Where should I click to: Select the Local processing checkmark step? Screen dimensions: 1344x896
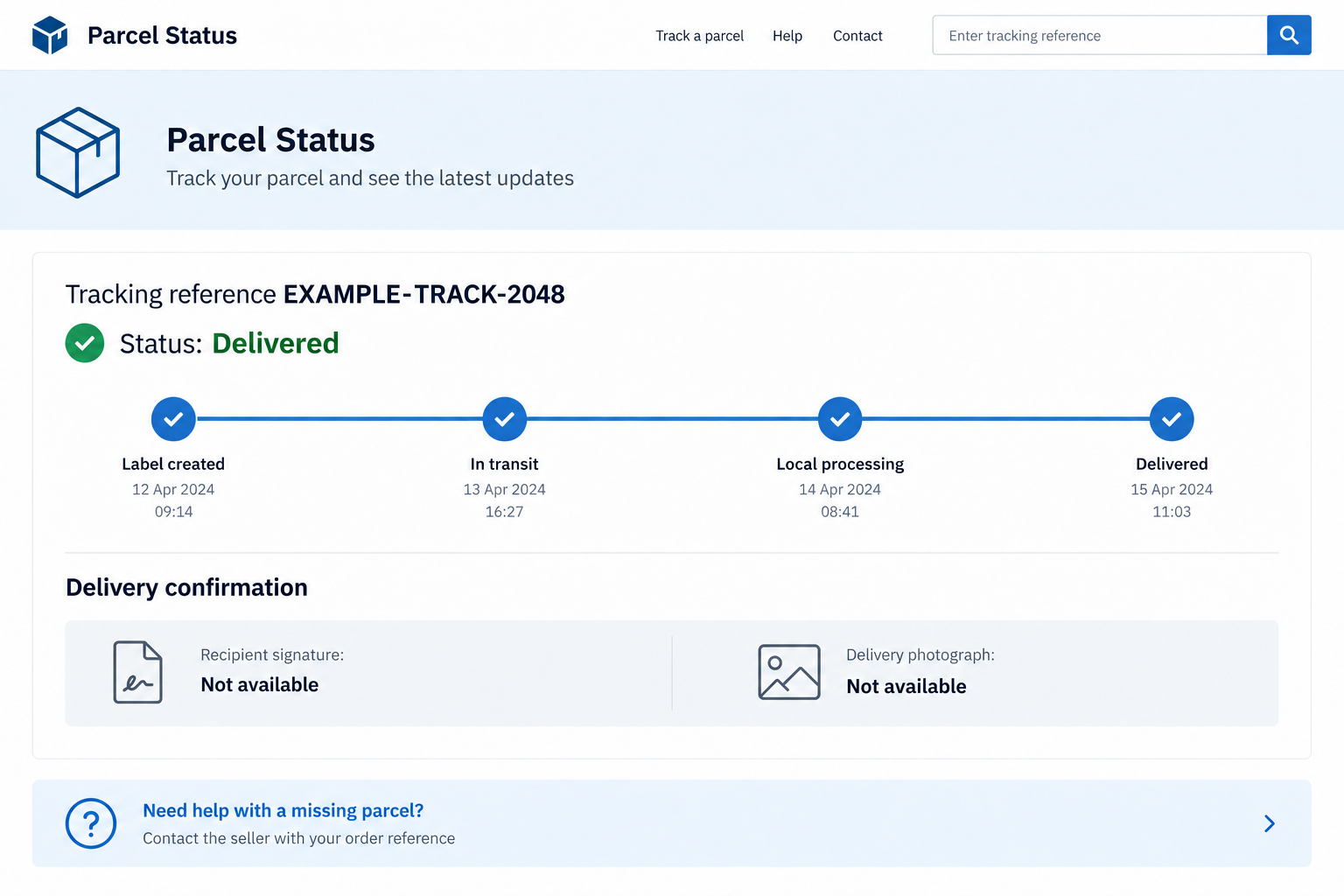(x=840, y=419)
